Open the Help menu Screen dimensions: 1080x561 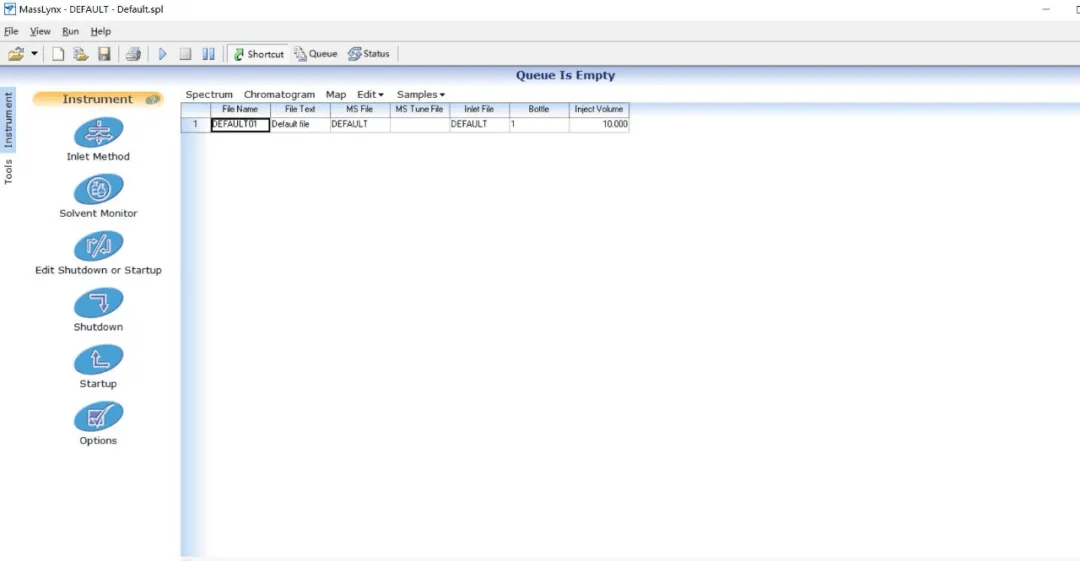pyautogui.click(x=101, y=31)
